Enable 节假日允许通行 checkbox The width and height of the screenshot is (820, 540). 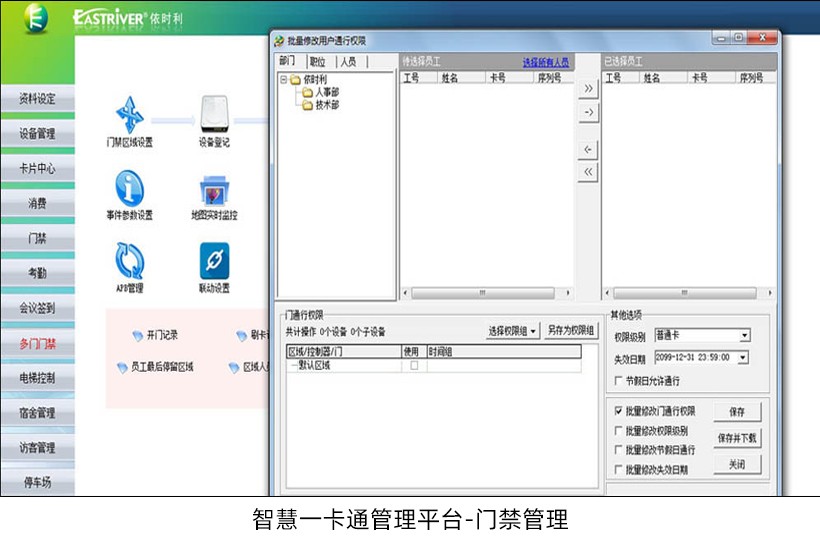(618, 381)
